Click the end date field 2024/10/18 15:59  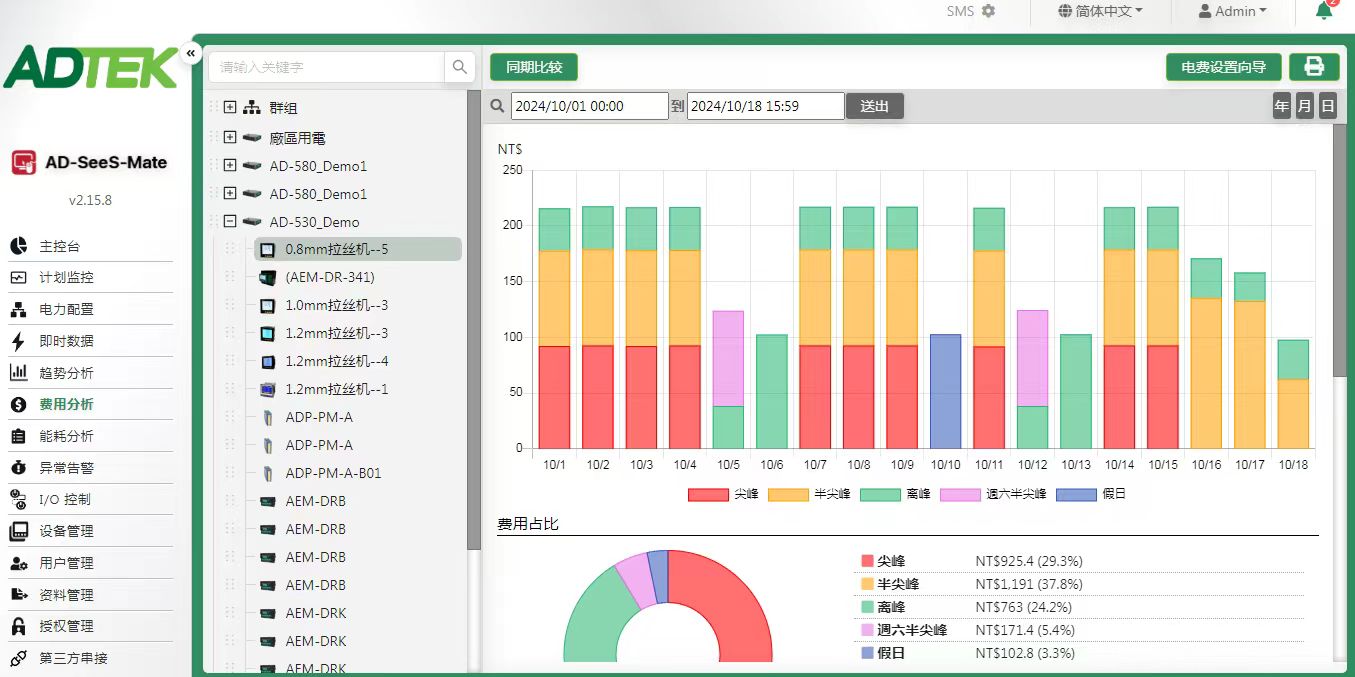[766, 106]
